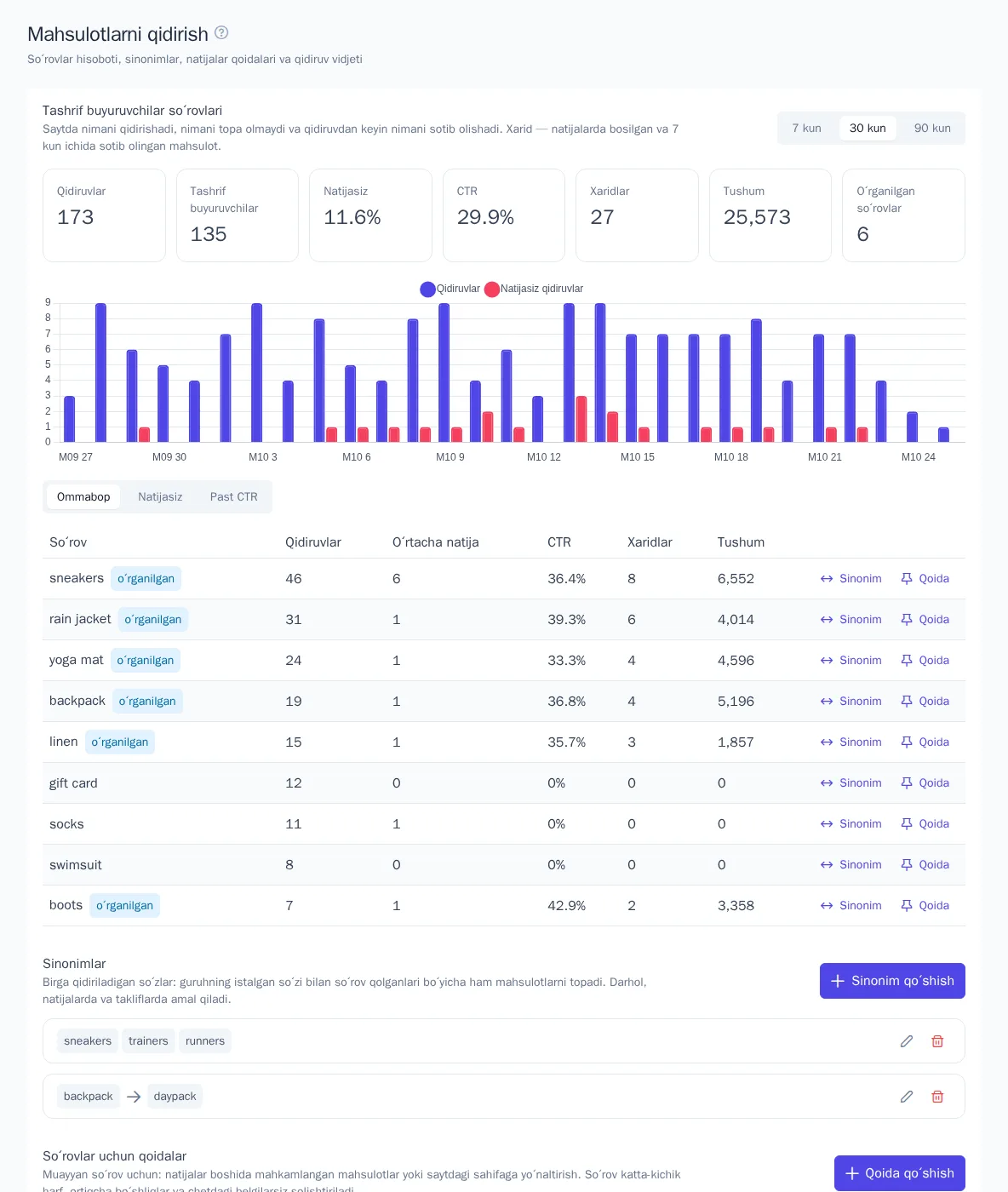Toggle Qidiruvlar series in chart legend

coord(450,289)
